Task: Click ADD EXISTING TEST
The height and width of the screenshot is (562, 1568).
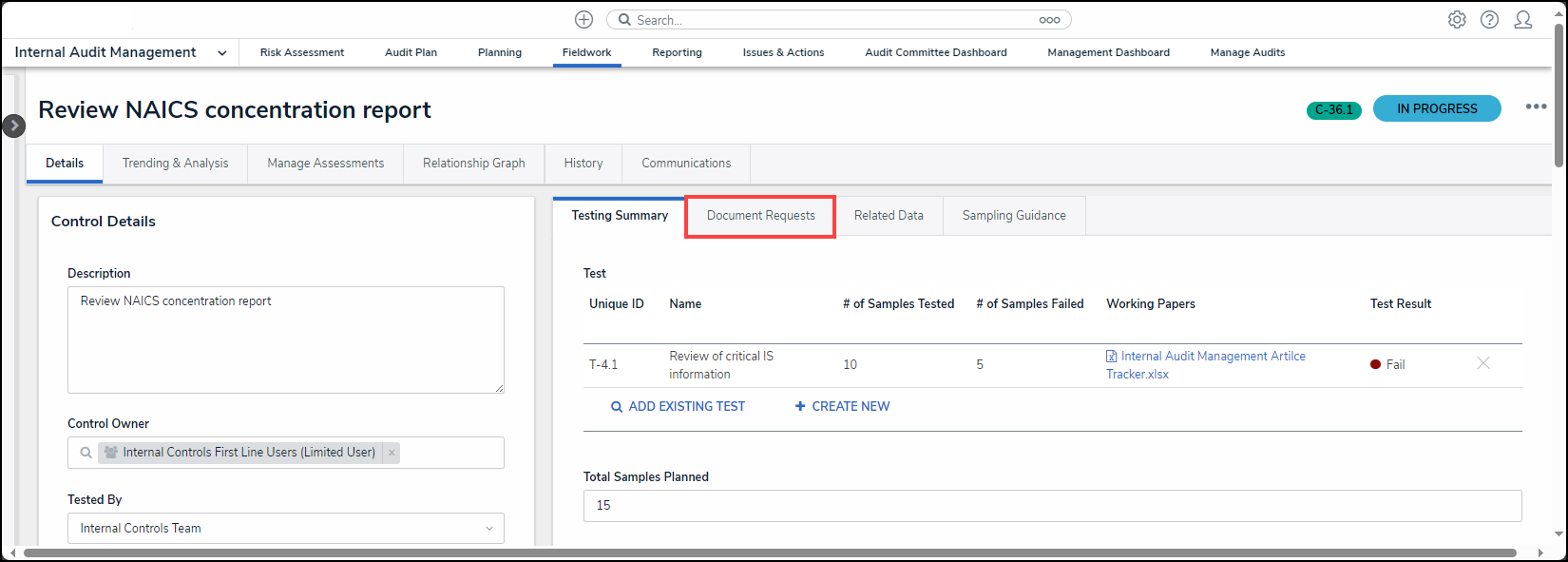Action: [678, 406]
